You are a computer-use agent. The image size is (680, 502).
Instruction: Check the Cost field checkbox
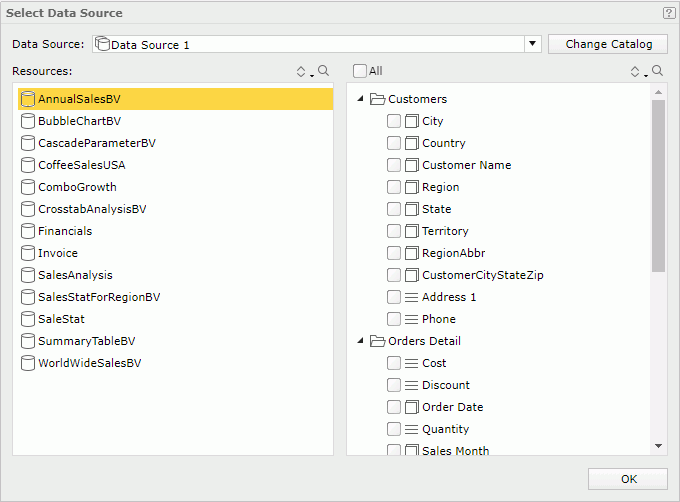pos(394,363)
